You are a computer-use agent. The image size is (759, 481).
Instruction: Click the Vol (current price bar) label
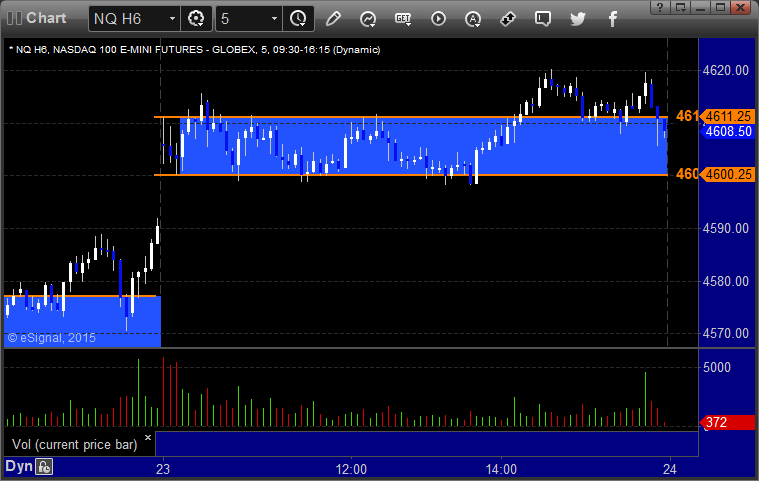75,444
